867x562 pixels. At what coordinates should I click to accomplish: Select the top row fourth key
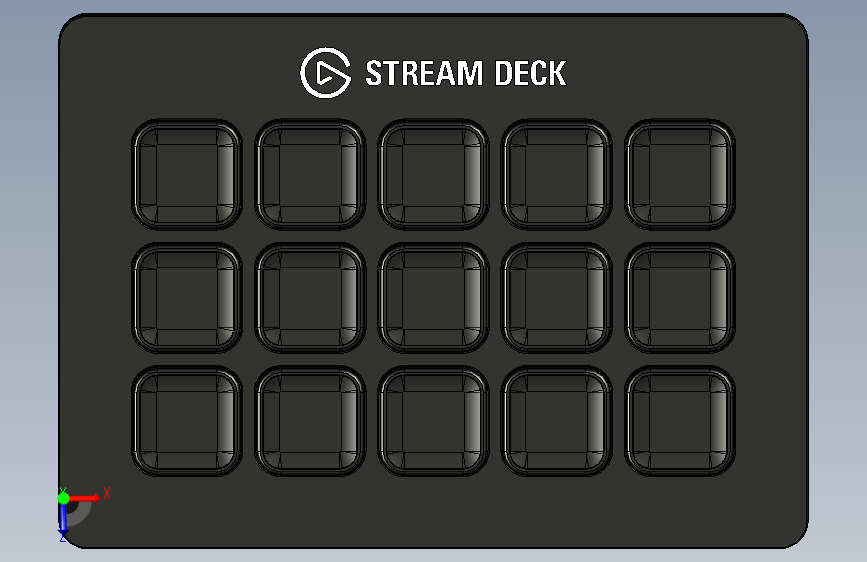557,174
